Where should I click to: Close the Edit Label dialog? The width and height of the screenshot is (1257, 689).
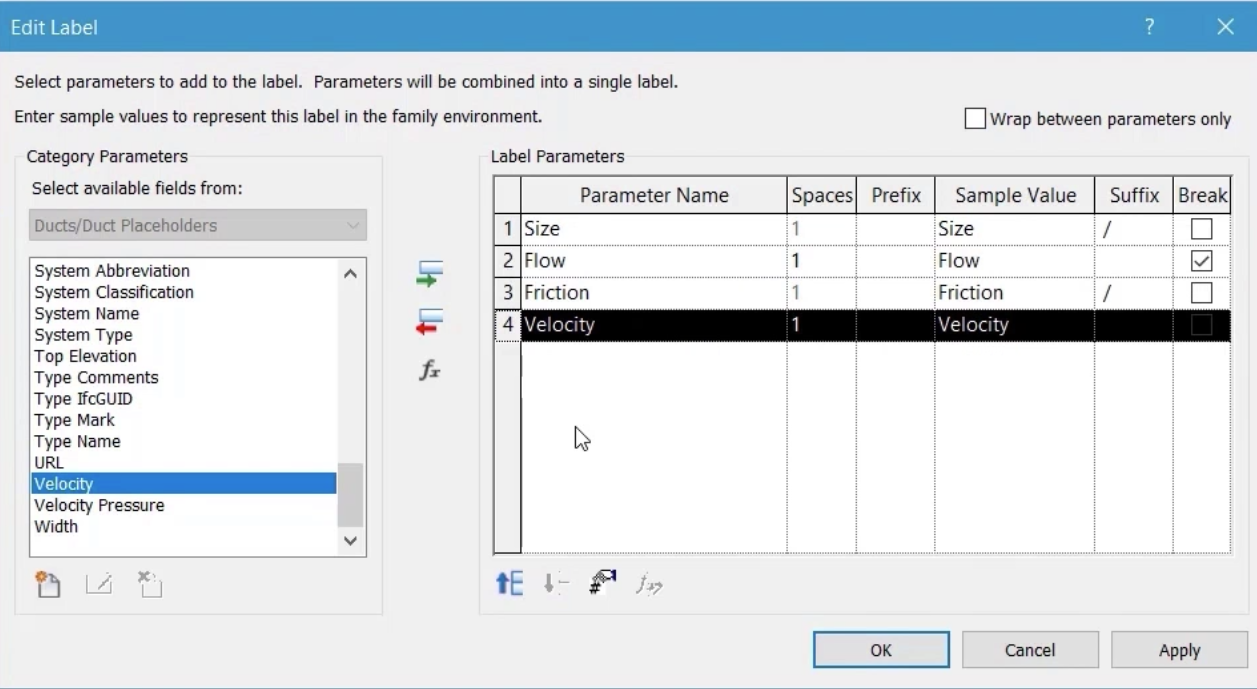[x=1225, y=27]
